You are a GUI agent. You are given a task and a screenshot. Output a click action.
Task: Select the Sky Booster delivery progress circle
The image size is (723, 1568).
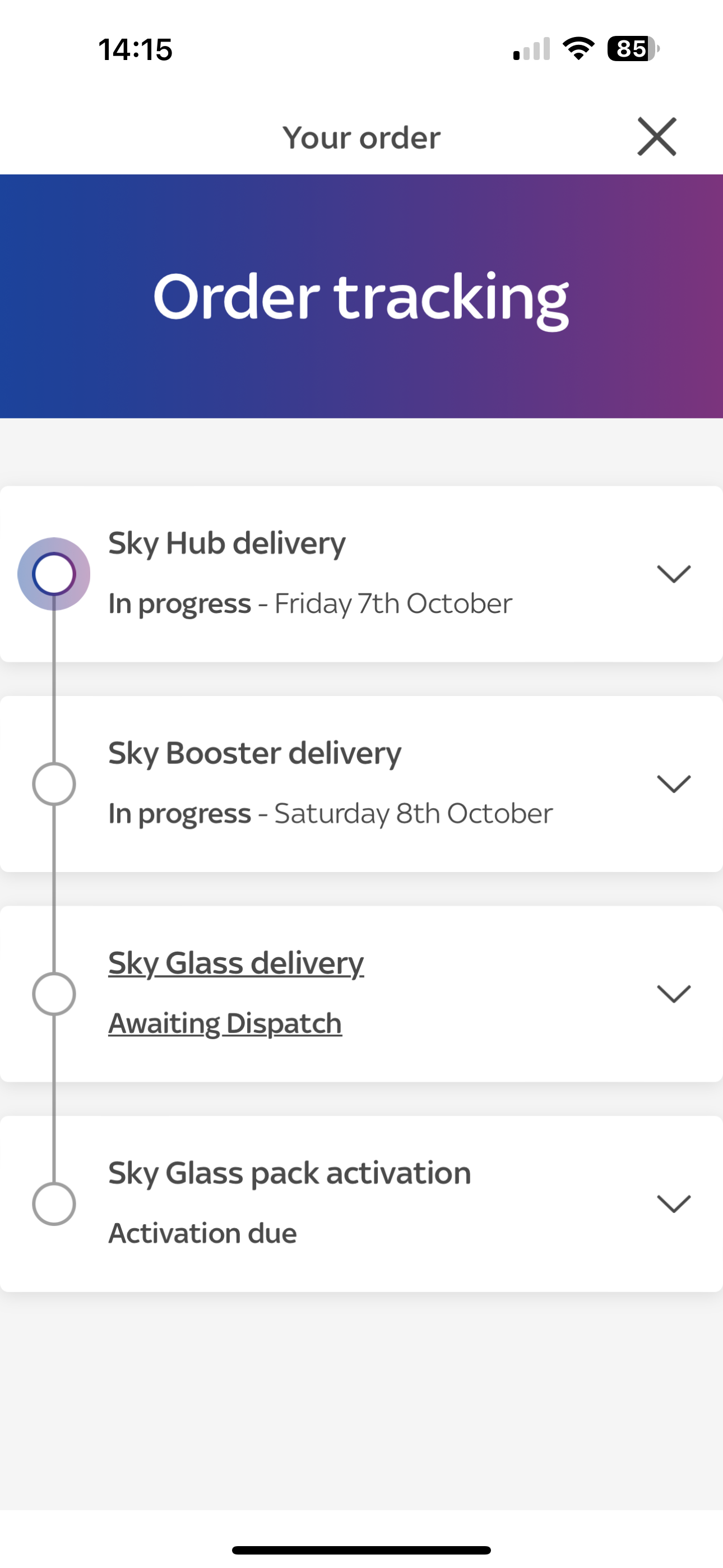point(55,783)
